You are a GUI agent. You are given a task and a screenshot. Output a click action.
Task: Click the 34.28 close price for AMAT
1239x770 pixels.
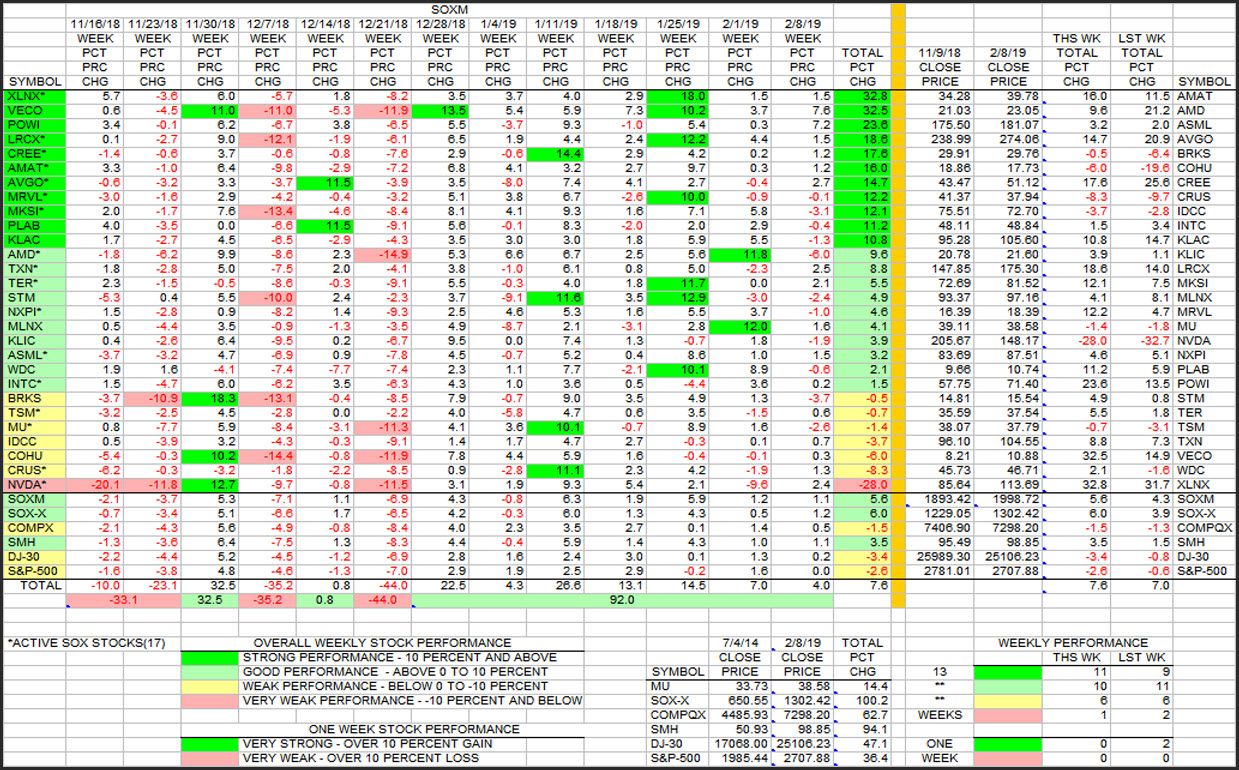[x=941, y=96]
